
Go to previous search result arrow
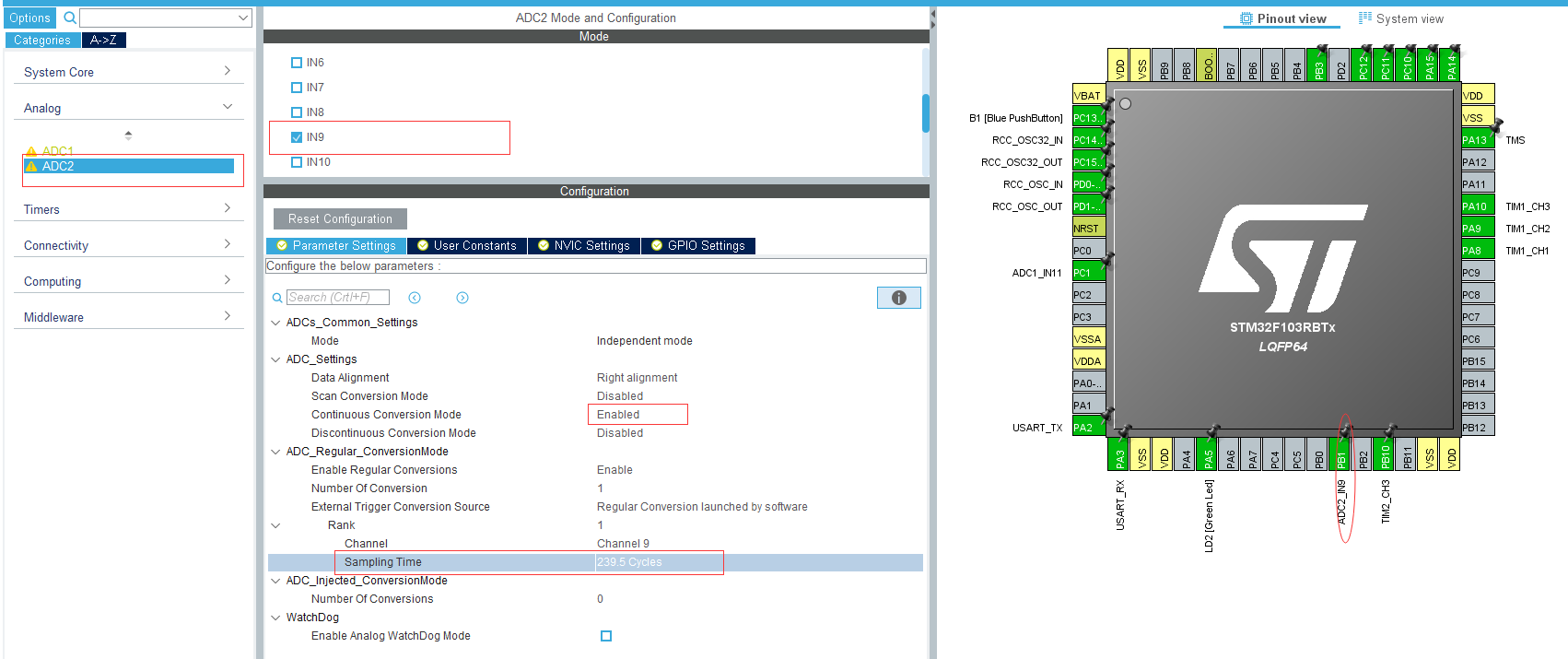[415, 298]
